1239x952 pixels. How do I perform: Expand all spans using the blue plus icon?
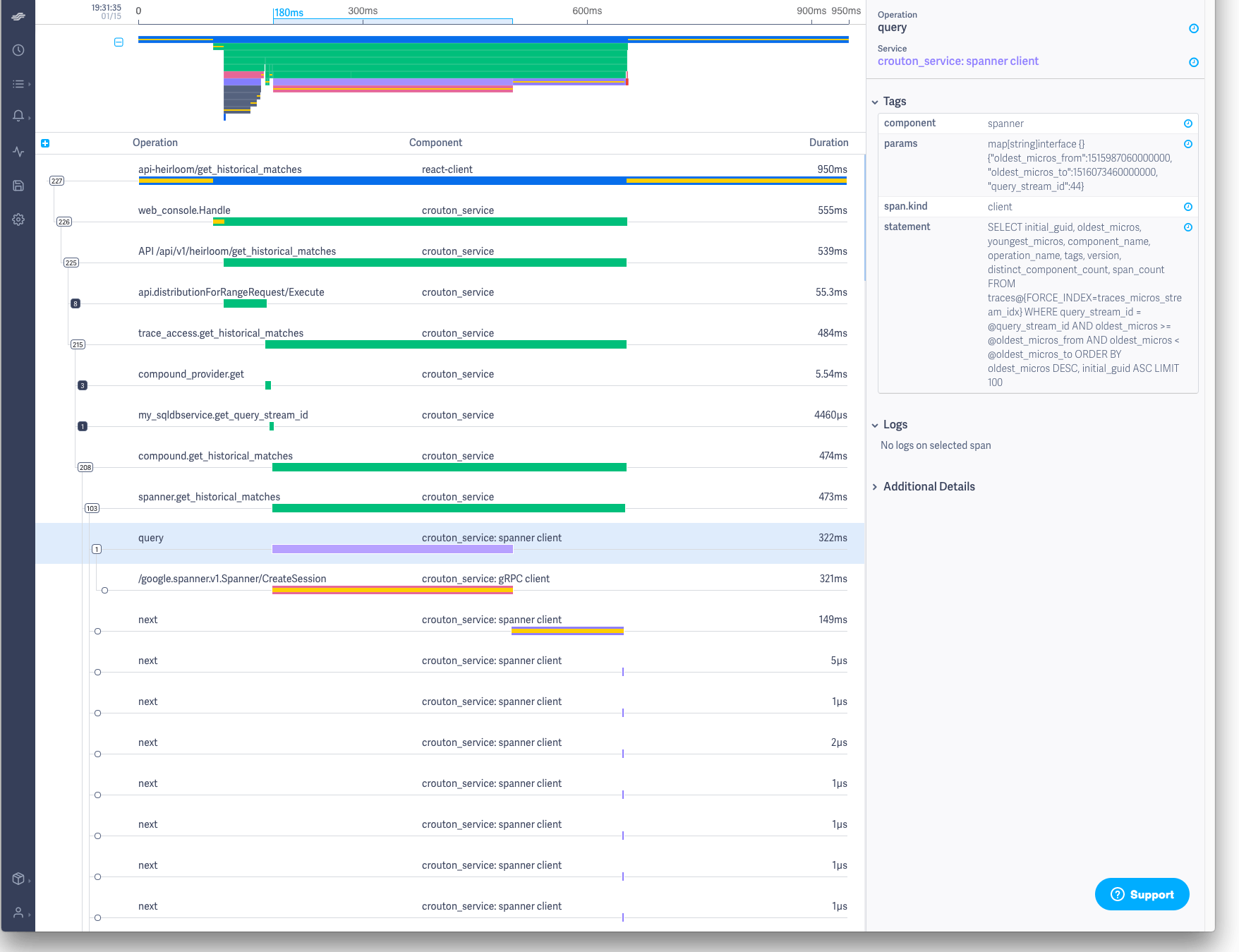(45, 143)
